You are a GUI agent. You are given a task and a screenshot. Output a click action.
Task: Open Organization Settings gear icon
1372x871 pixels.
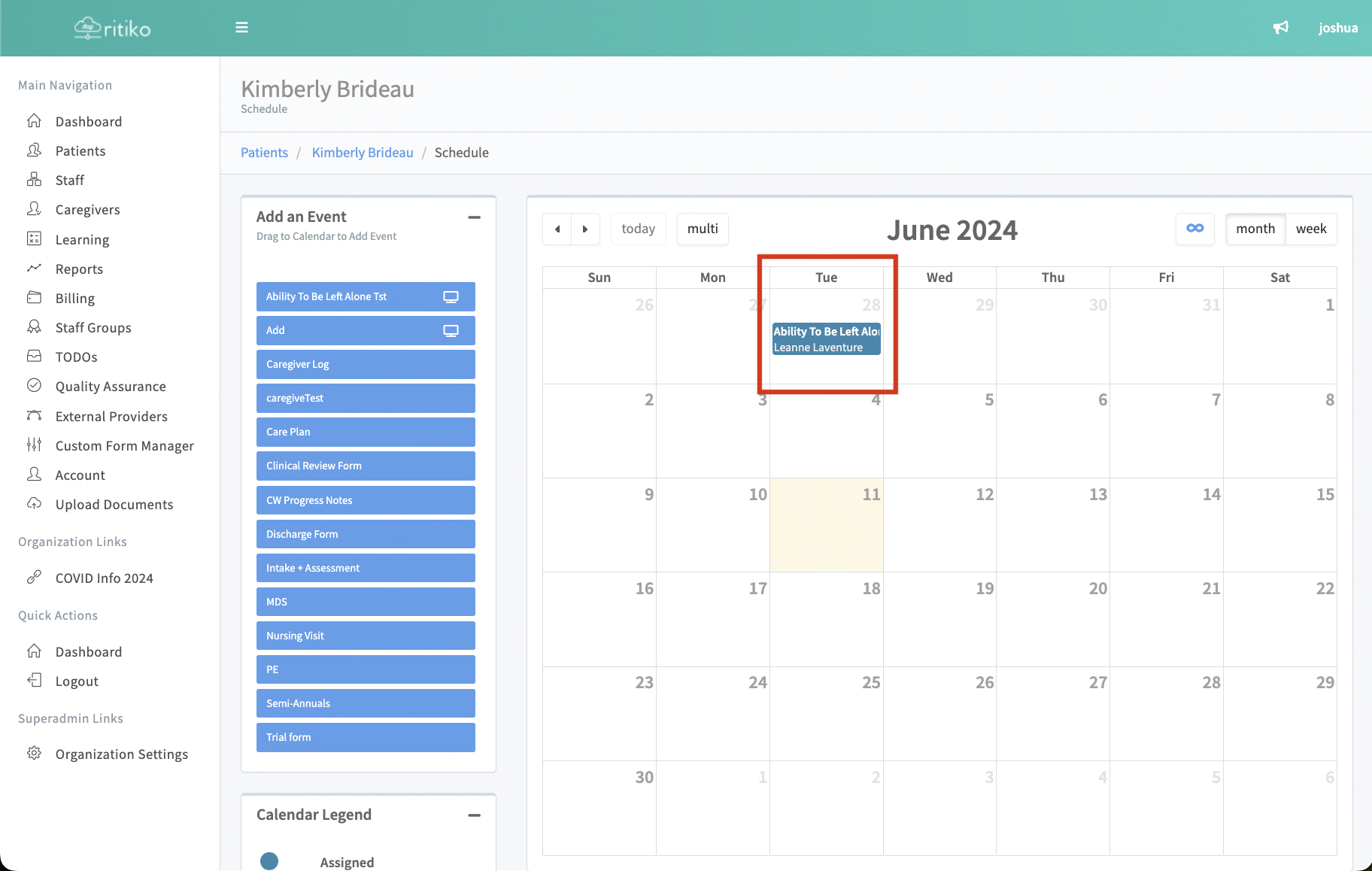(x=34, y=754)
